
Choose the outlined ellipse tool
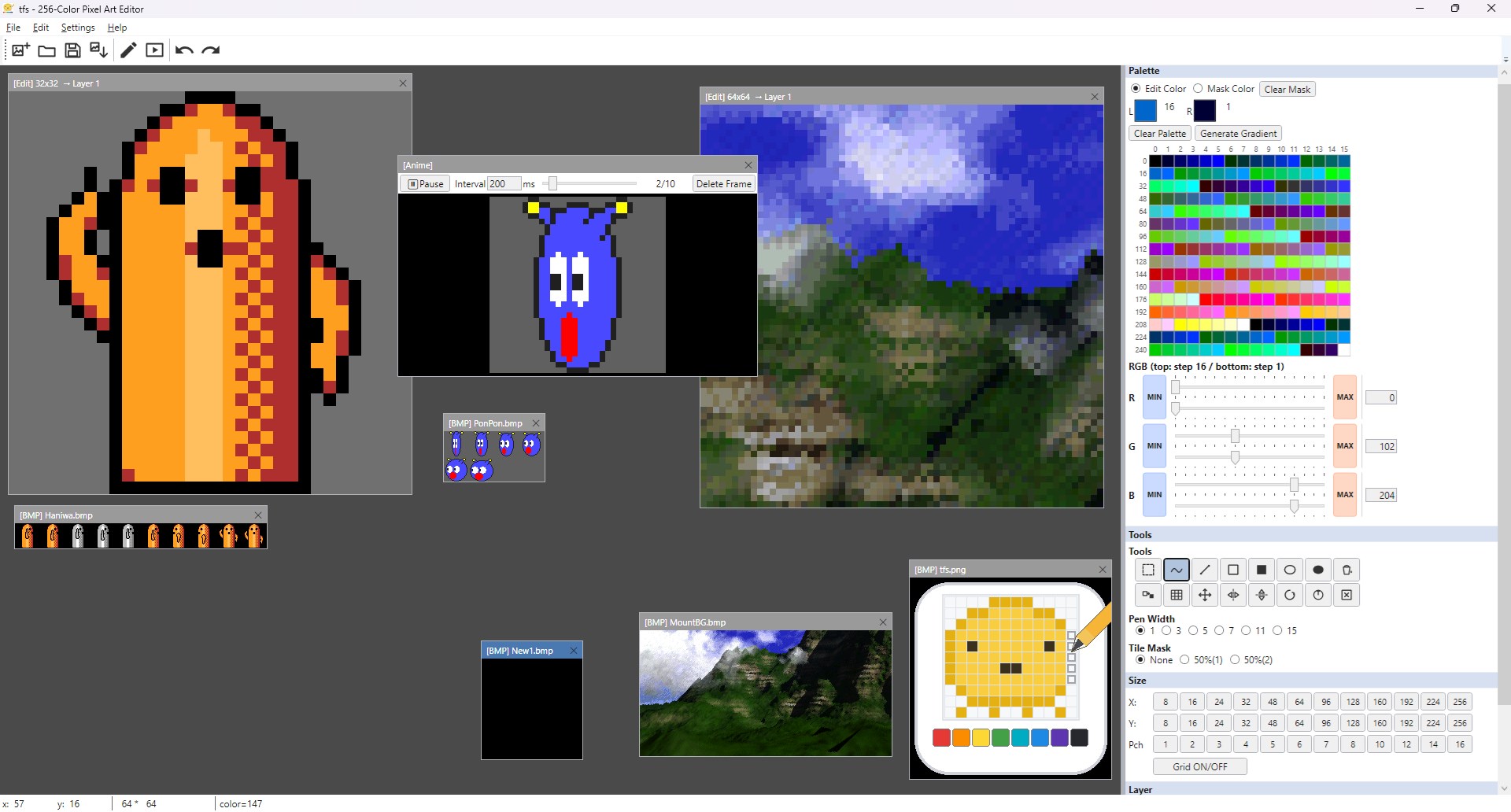[x=1290, y=570]
